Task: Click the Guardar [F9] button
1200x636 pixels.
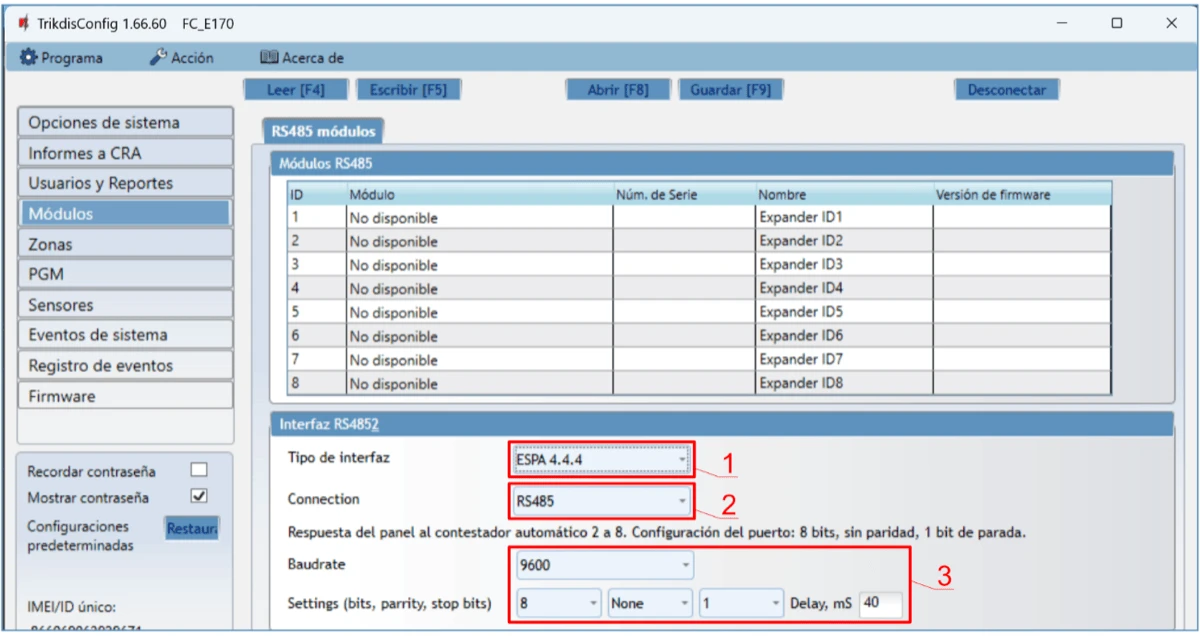Action: point(730,89)
